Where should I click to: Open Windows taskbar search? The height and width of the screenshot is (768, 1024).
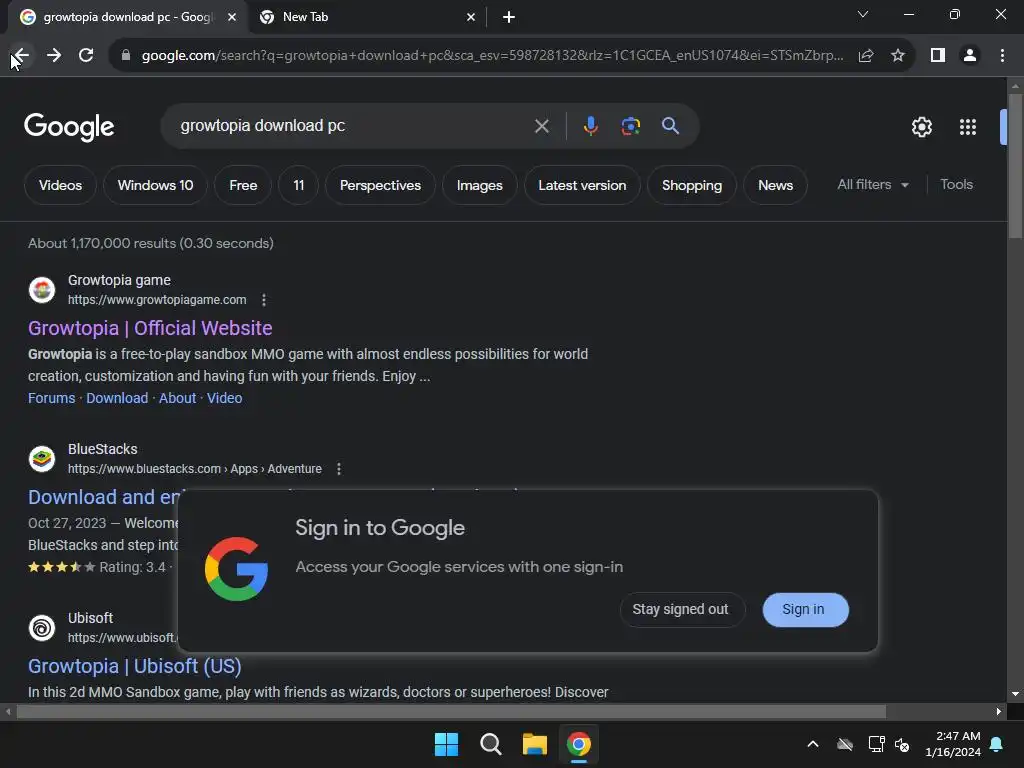click(x=490, y=744)
